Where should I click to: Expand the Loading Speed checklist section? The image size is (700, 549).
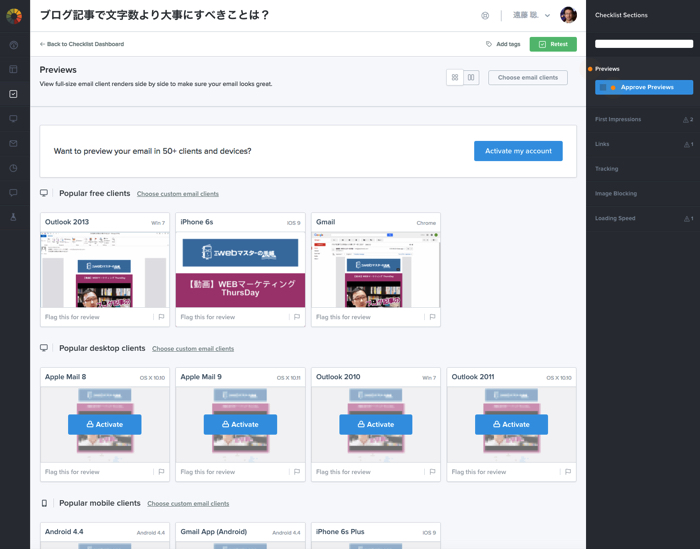[615, 218]
